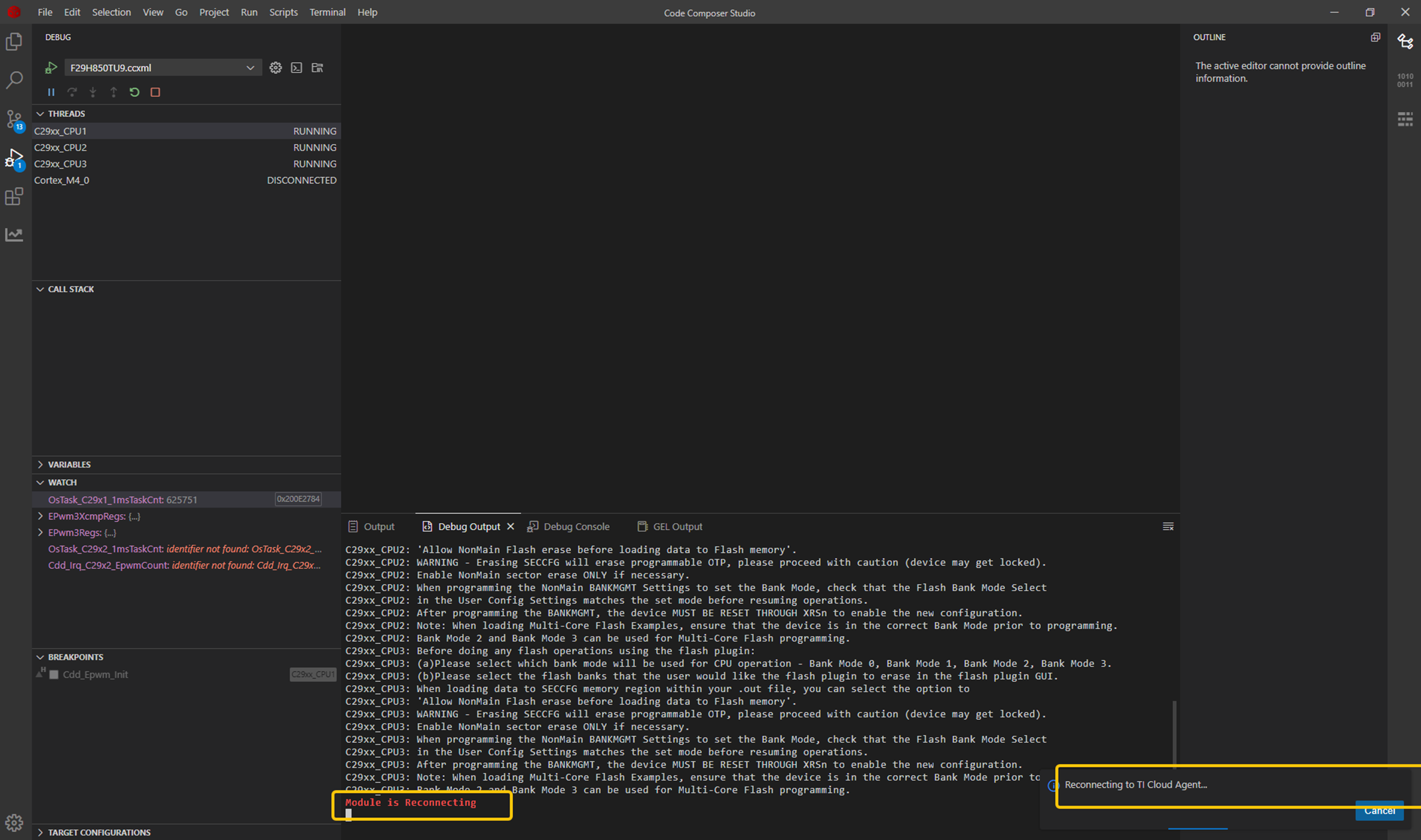Viewport: 1421px width, 840px height.
Task: Collapse the WATCH section
Action: (40, 483)
